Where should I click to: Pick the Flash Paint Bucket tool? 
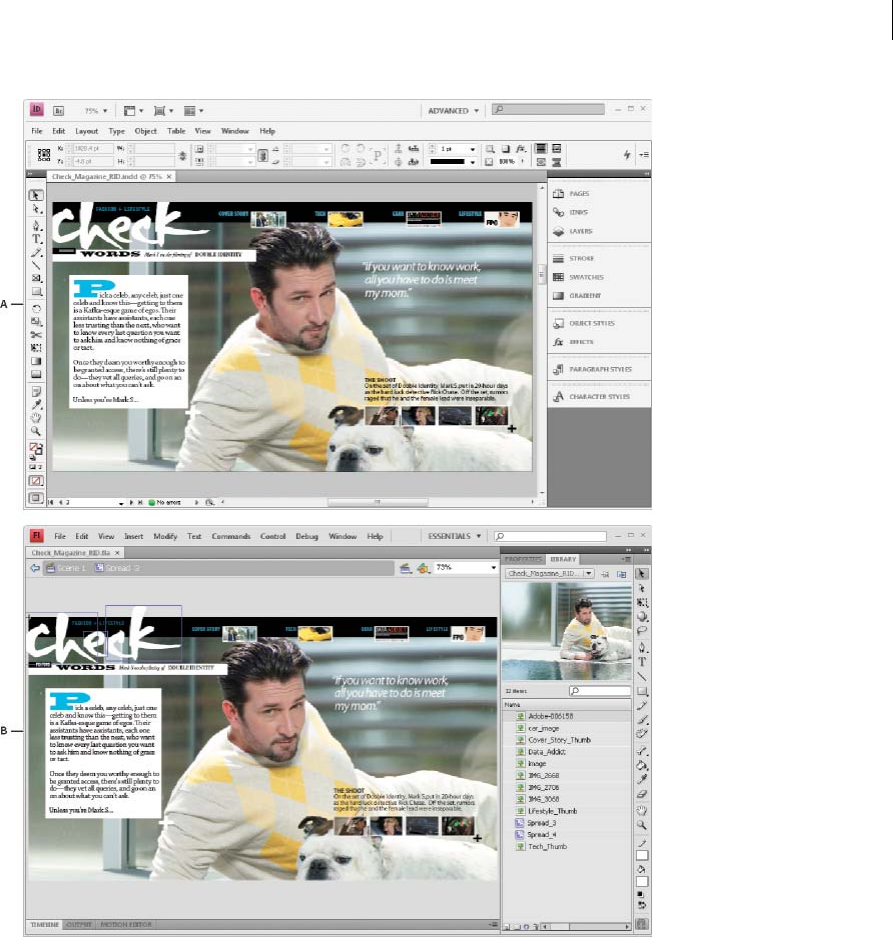(642, 765)
